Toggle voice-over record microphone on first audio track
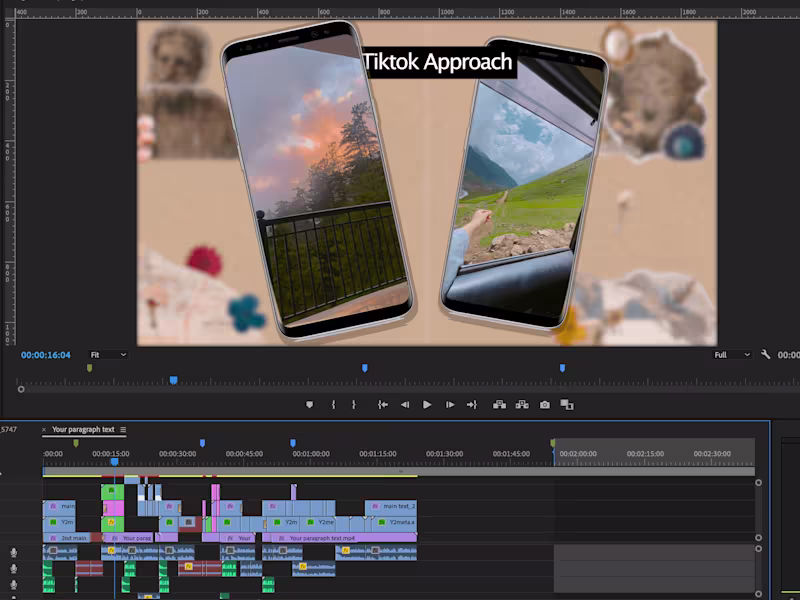Screen dimensions: 800x600 14,552
